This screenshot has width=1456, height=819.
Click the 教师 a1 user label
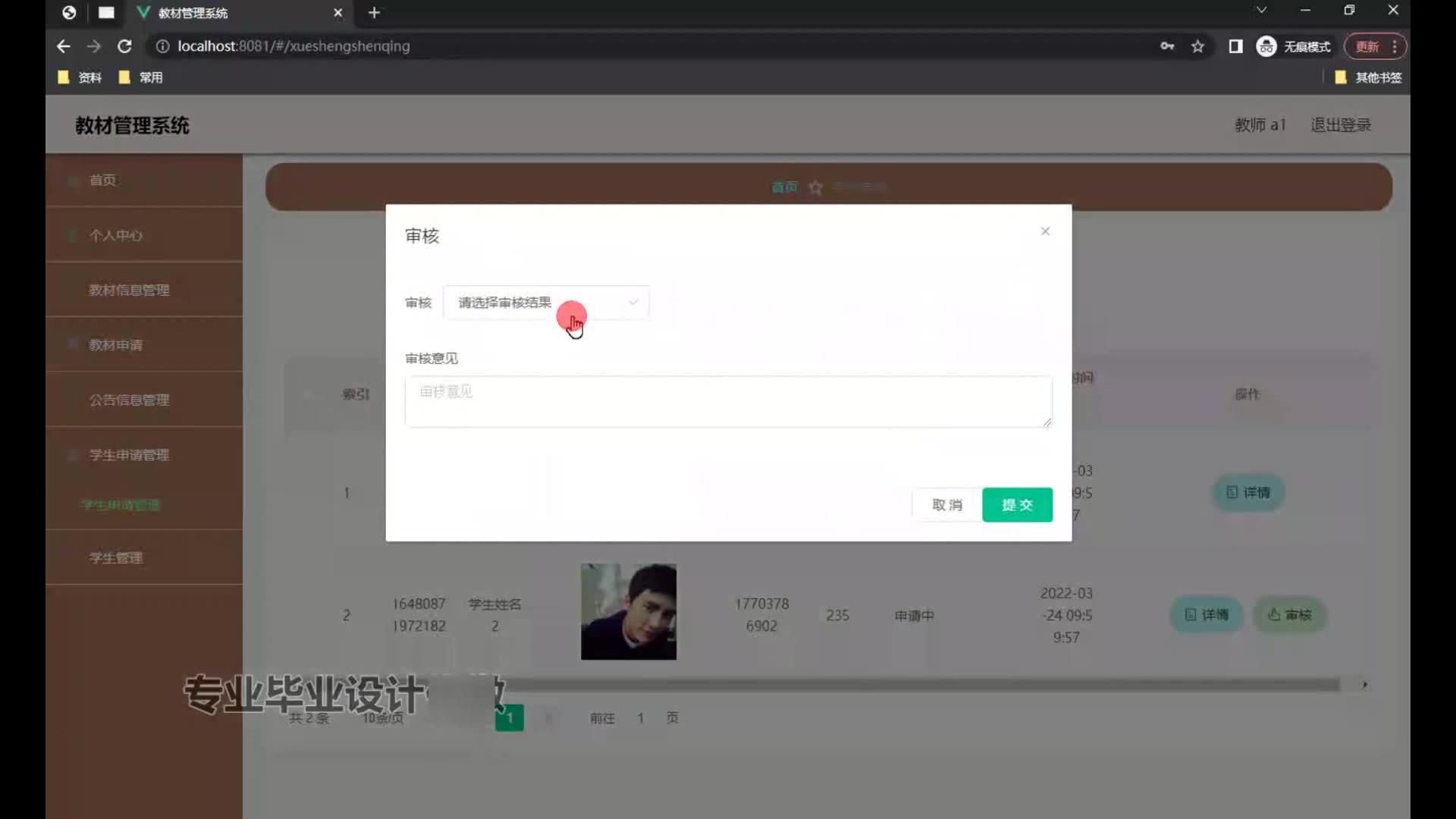(x=1260, y=125)
